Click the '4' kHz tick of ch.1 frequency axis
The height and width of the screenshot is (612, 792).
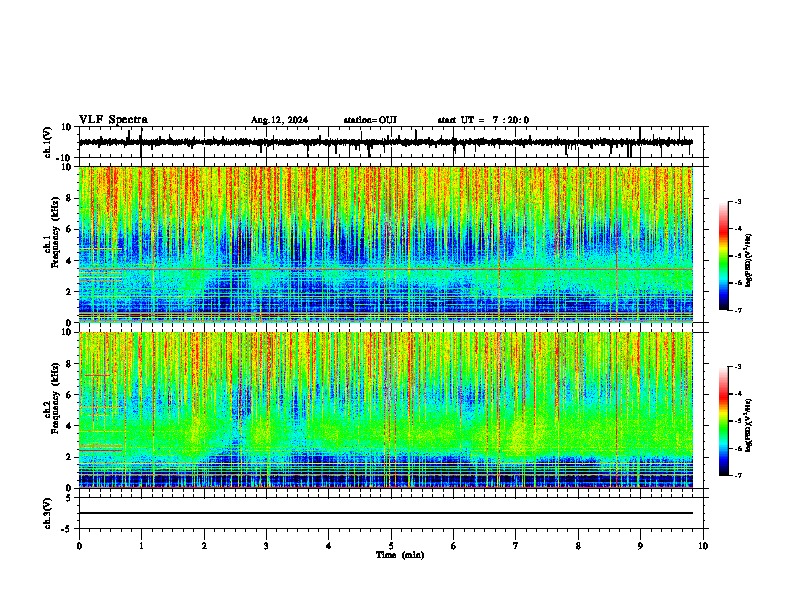[x=69, y=261]
